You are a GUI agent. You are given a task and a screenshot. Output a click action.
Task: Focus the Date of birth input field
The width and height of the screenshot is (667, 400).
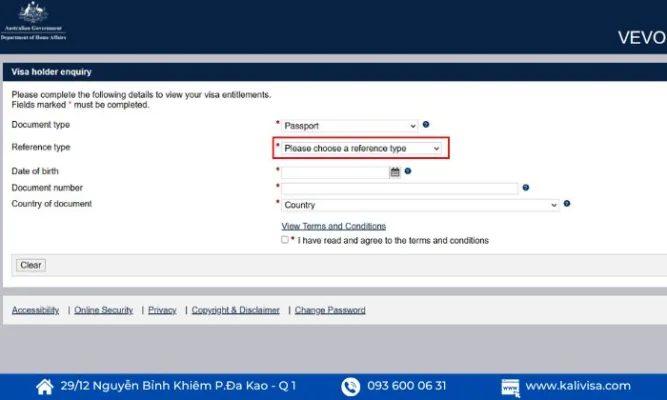coord(335,172)
